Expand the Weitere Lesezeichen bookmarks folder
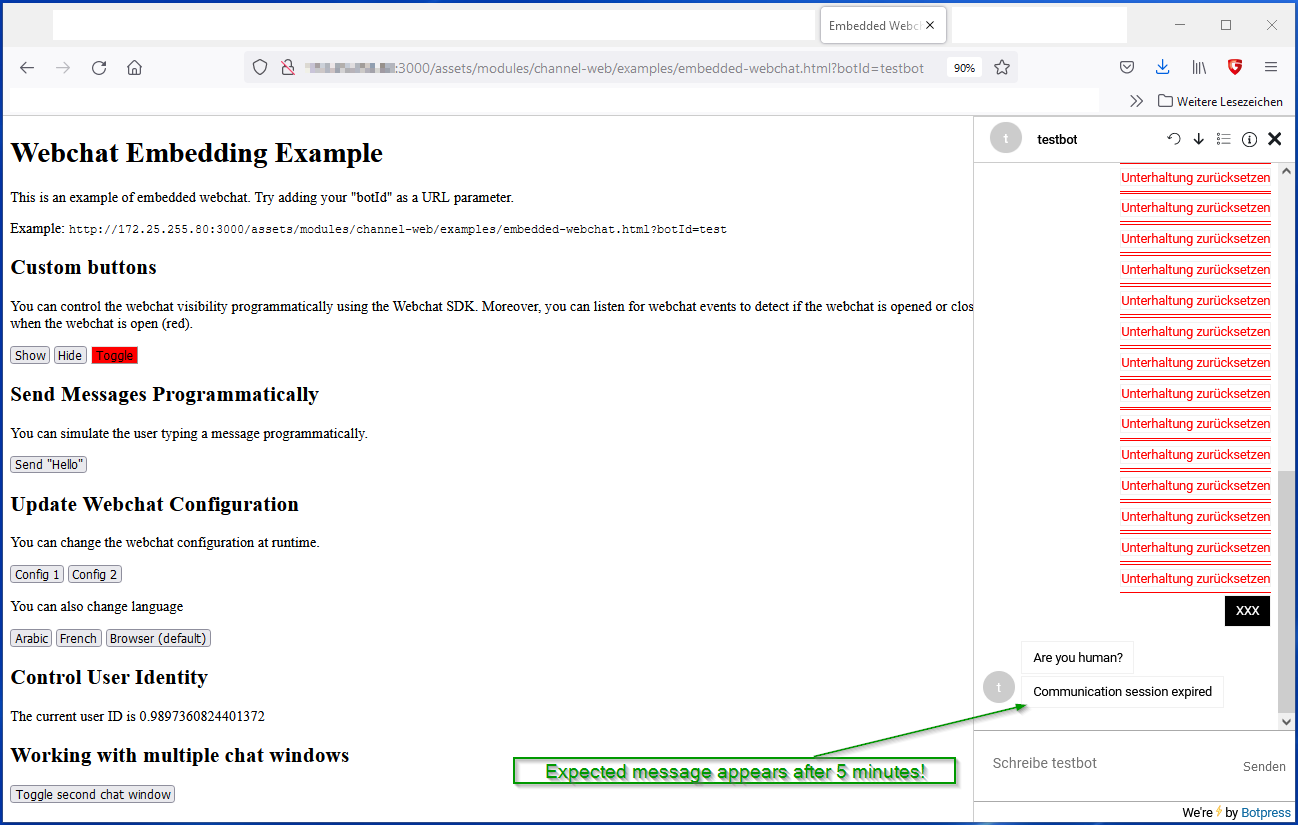Image resolution: width=1298 pixels, height=825 pixels. click(x=1220, y=101)
